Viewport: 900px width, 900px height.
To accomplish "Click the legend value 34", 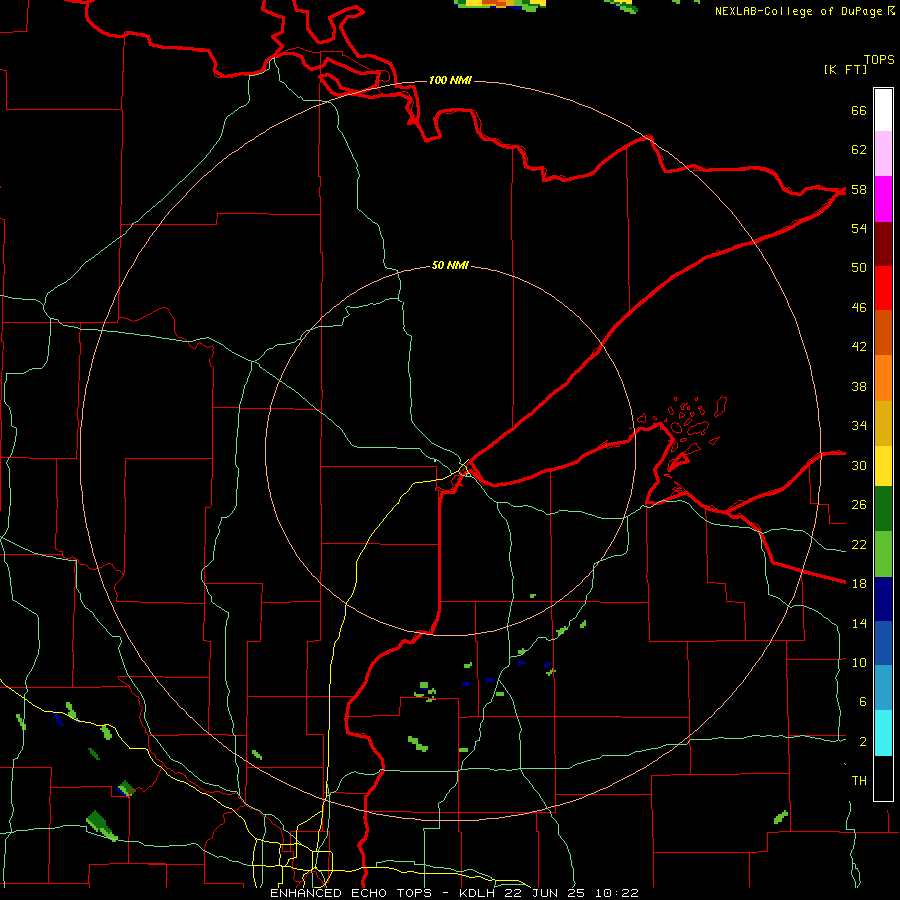I will point(859,425).
